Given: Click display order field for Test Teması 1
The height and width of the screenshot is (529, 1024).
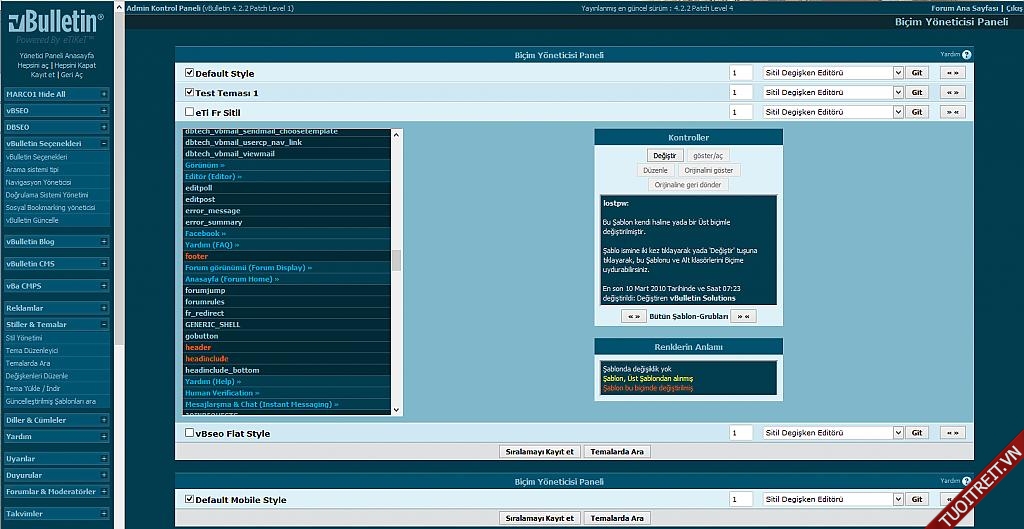Looking at the screenshot, I should point(740,93).
